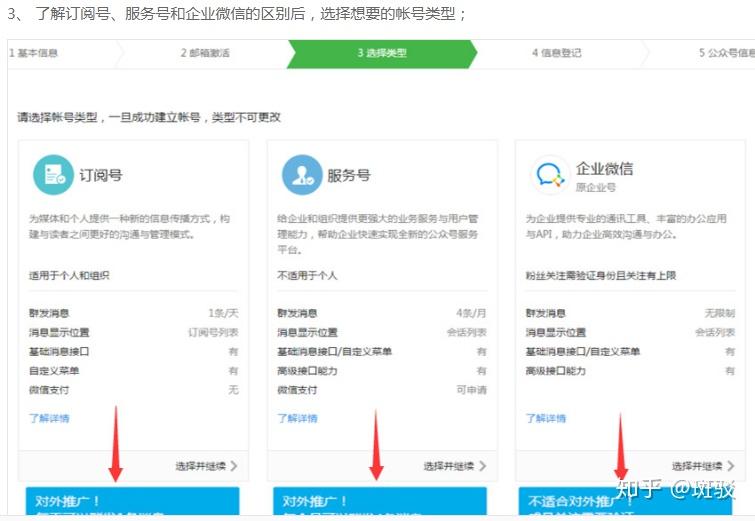Click 不适用于个人 text

[307, 275]
